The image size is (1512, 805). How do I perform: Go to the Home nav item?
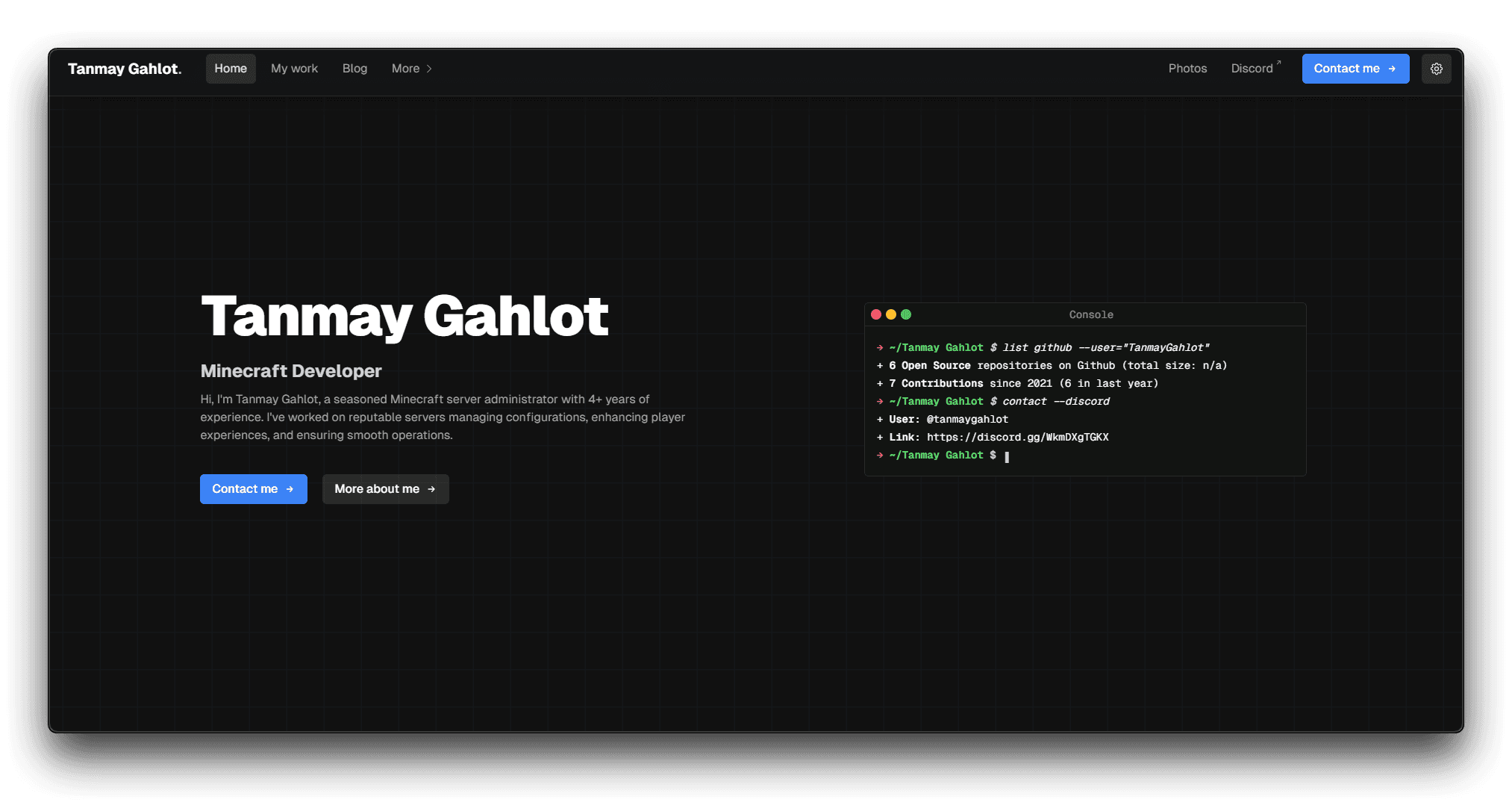click(231, 69)
